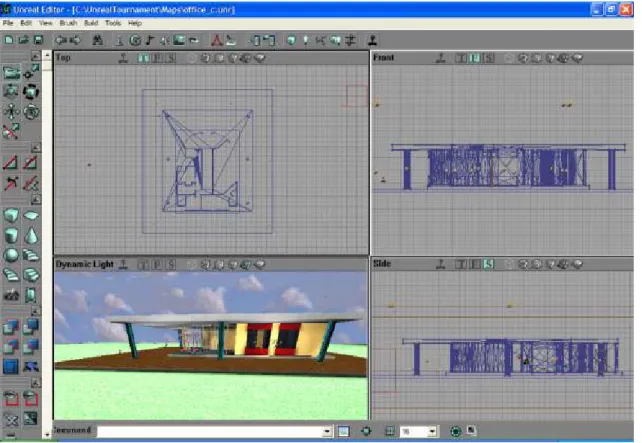Click the Add Special Brush icon
This screenshot has height=443, width=642.
click(x=11, y=366)
